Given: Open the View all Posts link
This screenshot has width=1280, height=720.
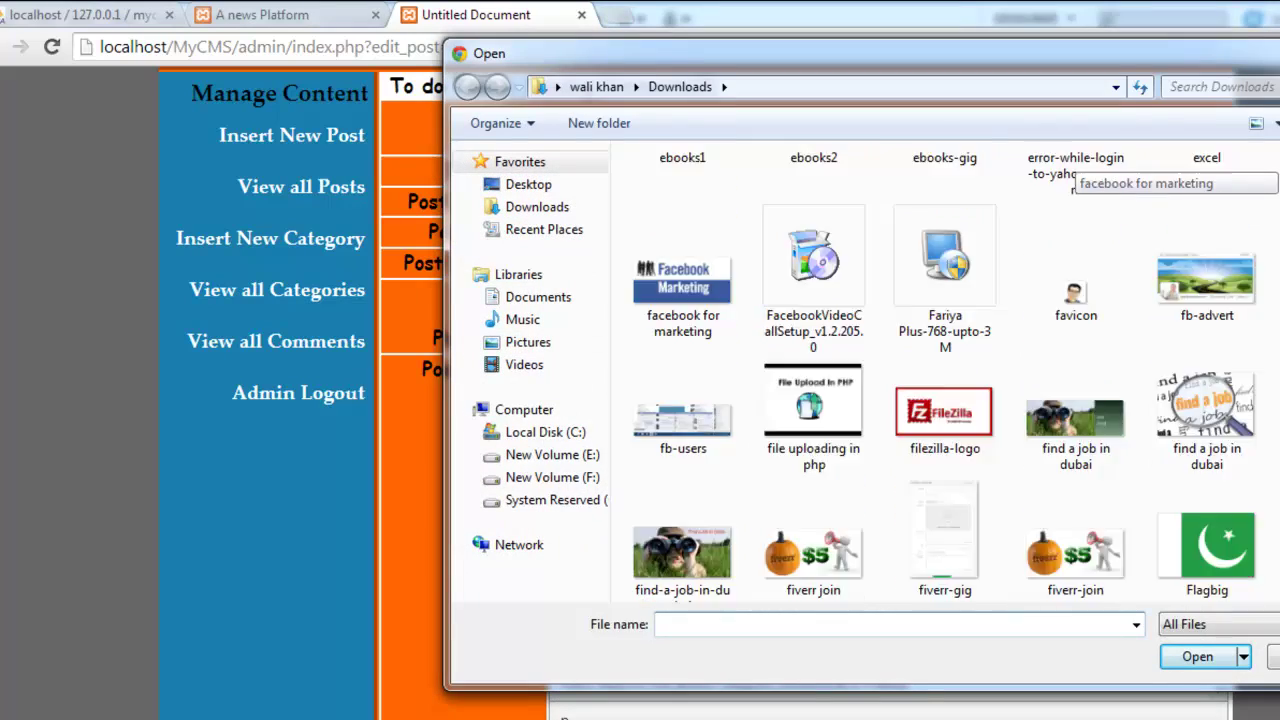Looking at the screenshot, I should (x=301, y=187).
